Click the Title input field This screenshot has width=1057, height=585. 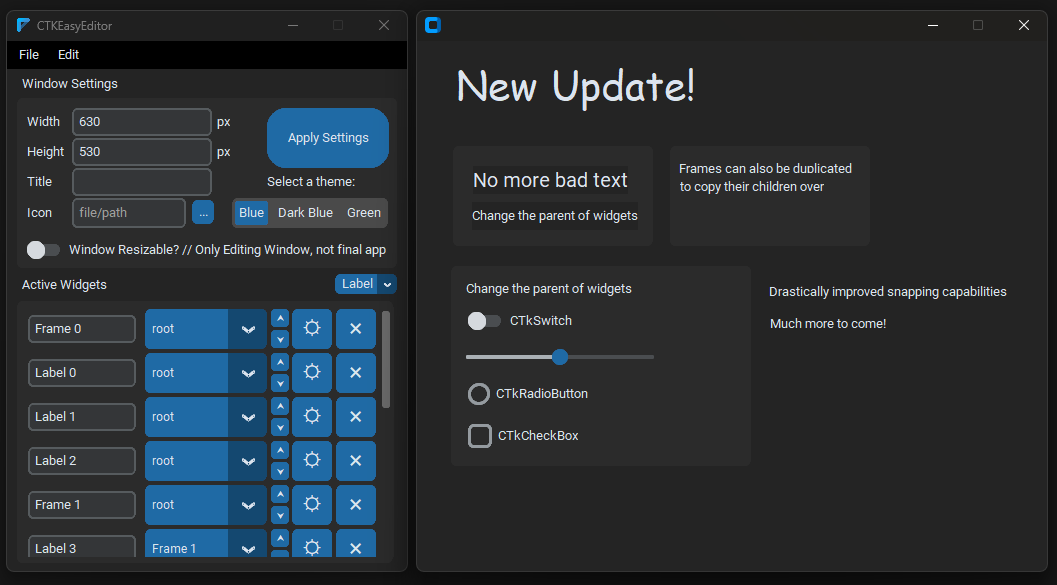[142, 182]
